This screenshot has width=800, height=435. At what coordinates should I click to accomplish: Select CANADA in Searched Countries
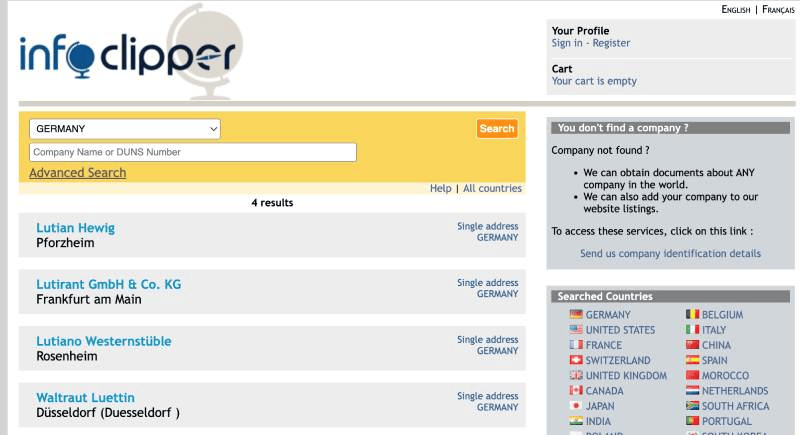(605, 391)
